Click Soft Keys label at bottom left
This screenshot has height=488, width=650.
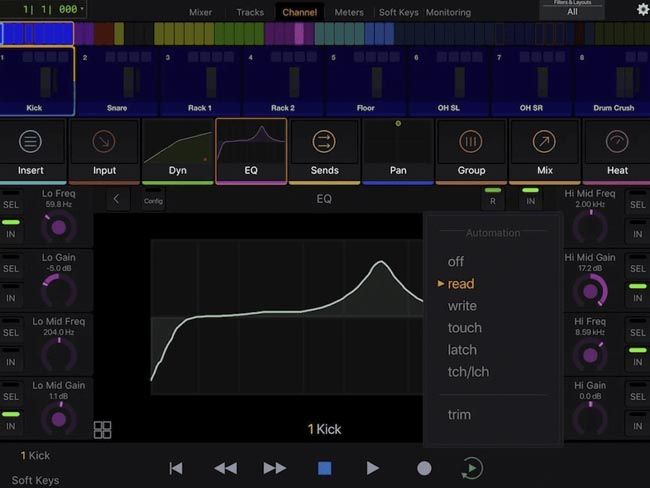35,480
